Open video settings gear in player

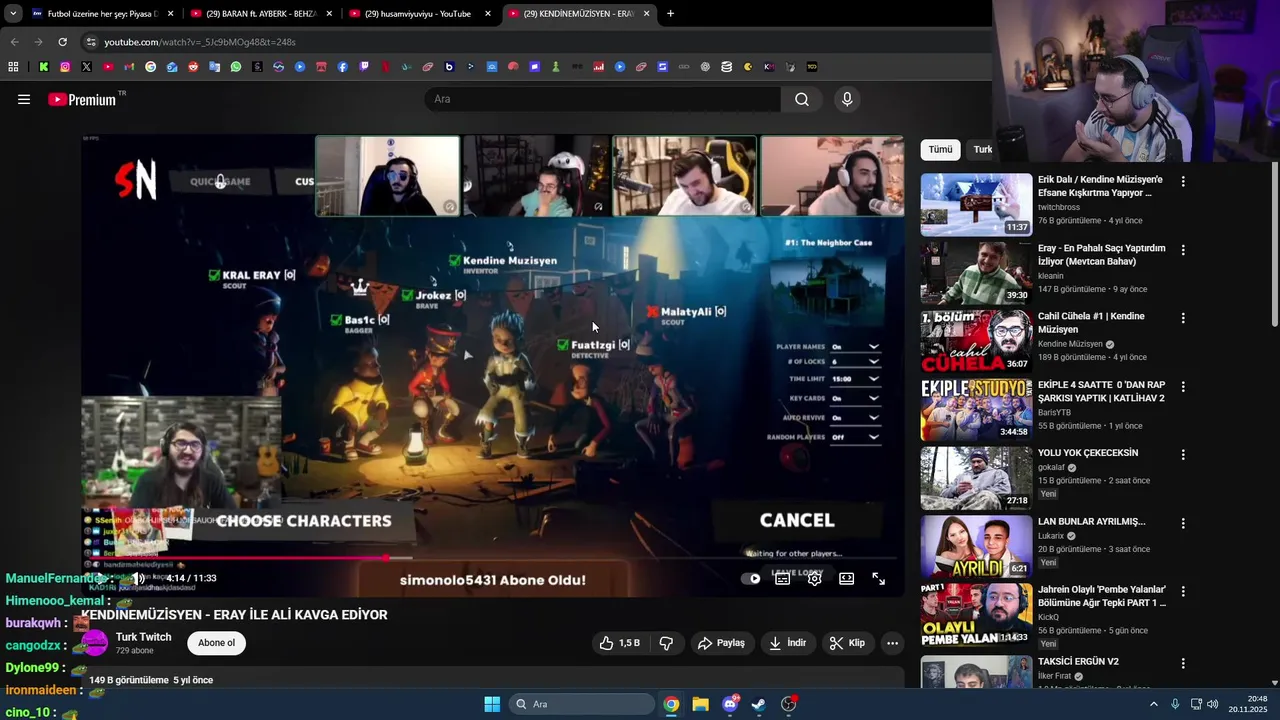click(815, 578)
